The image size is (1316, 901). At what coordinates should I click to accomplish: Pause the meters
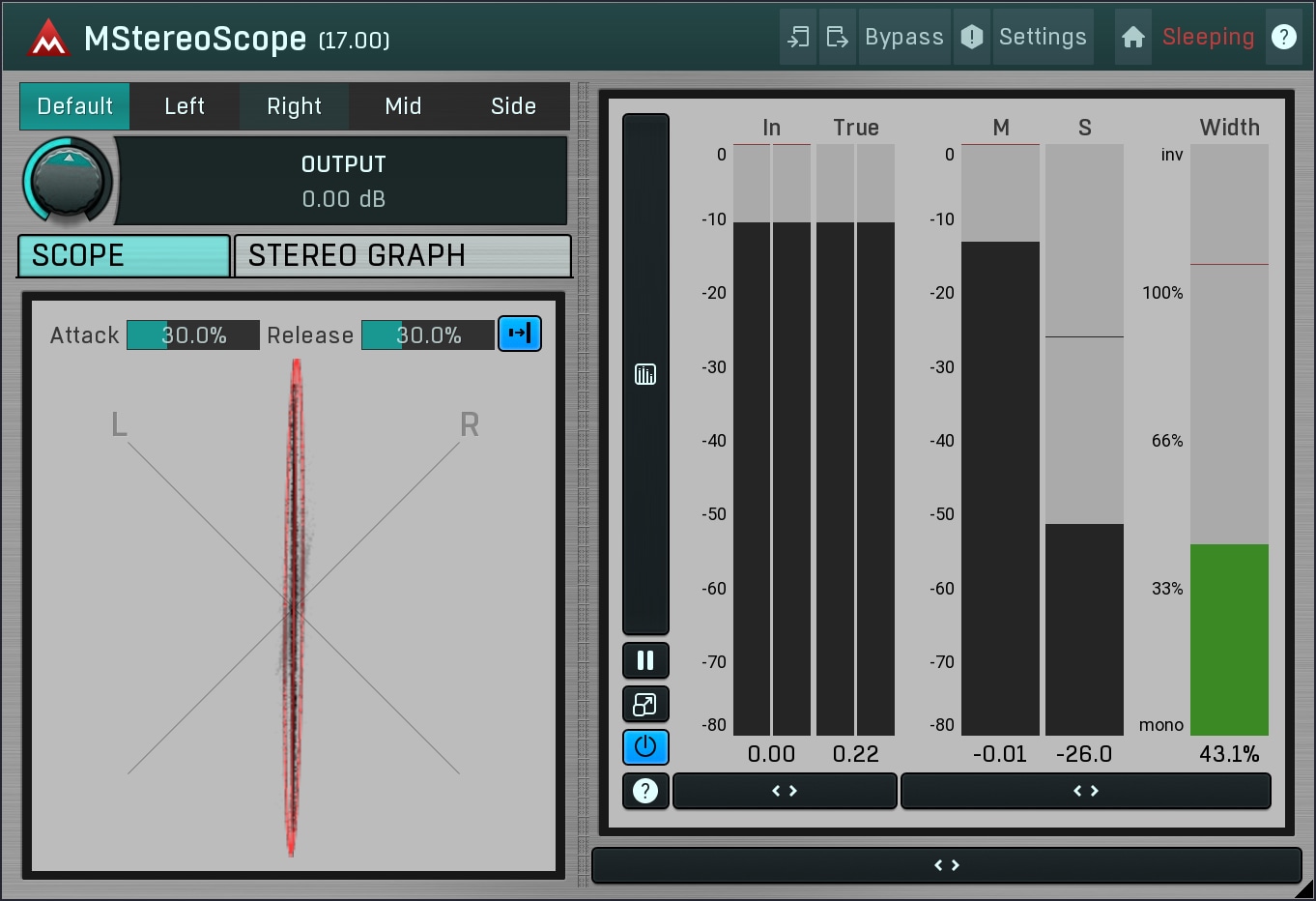click(x=645, y=661)
